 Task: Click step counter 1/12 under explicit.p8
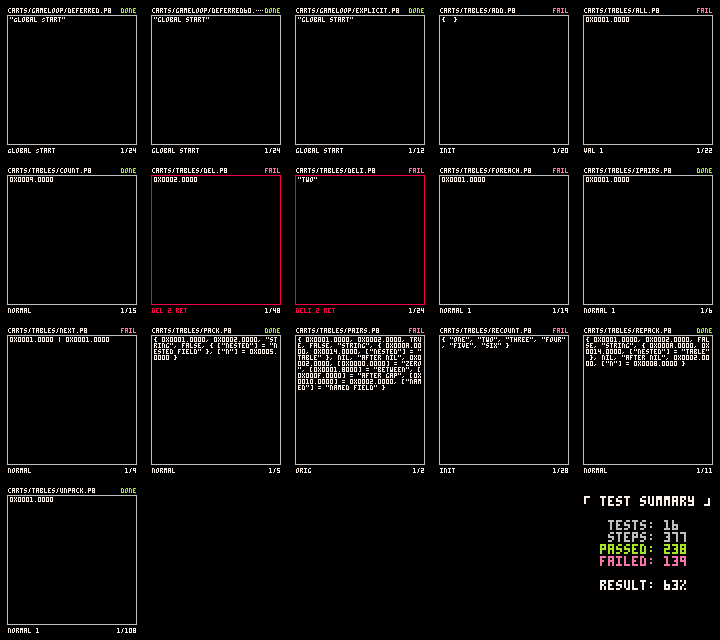point(416,151)
